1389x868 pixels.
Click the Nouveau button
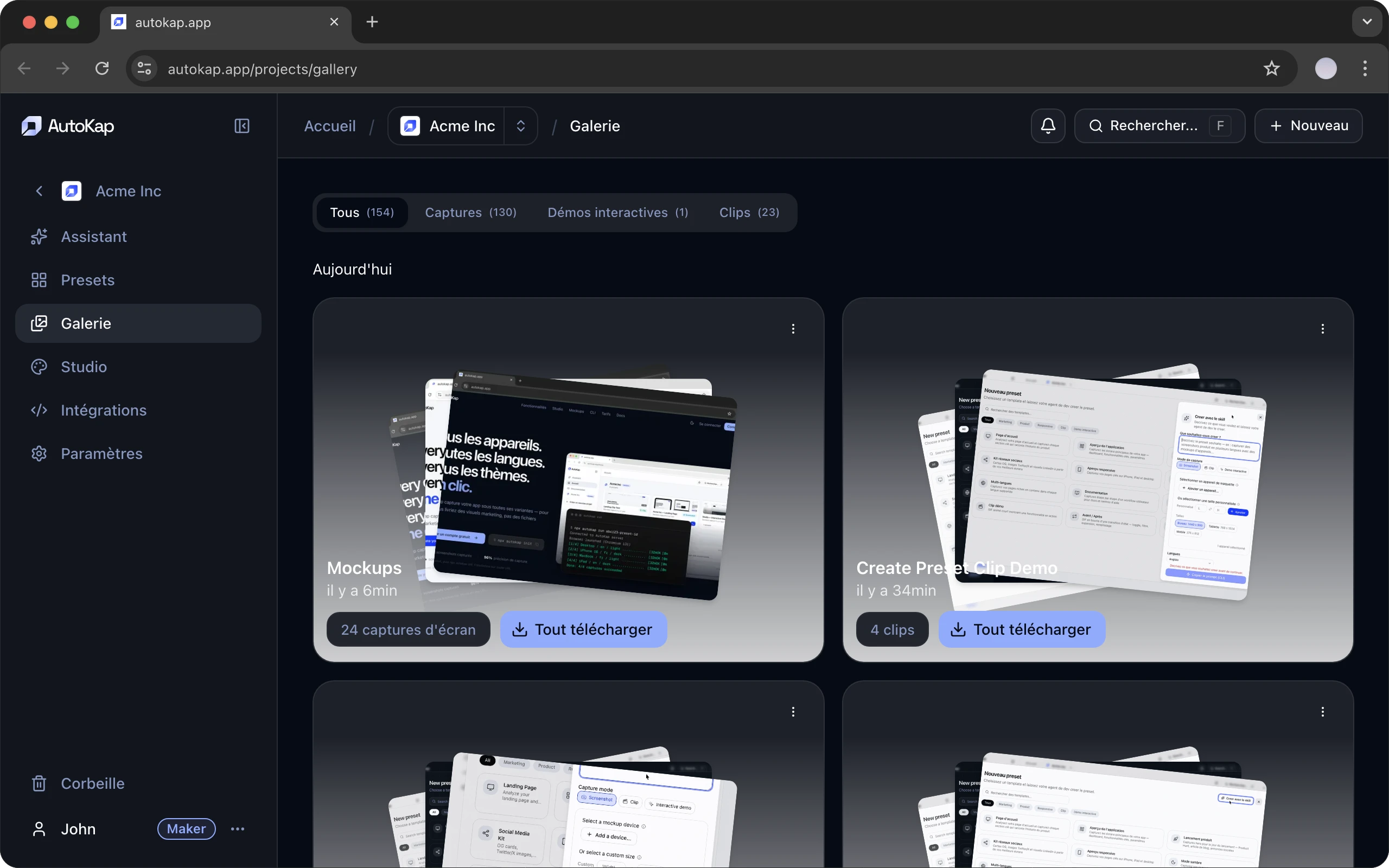pyautogui.click(x=1308, y=126)
